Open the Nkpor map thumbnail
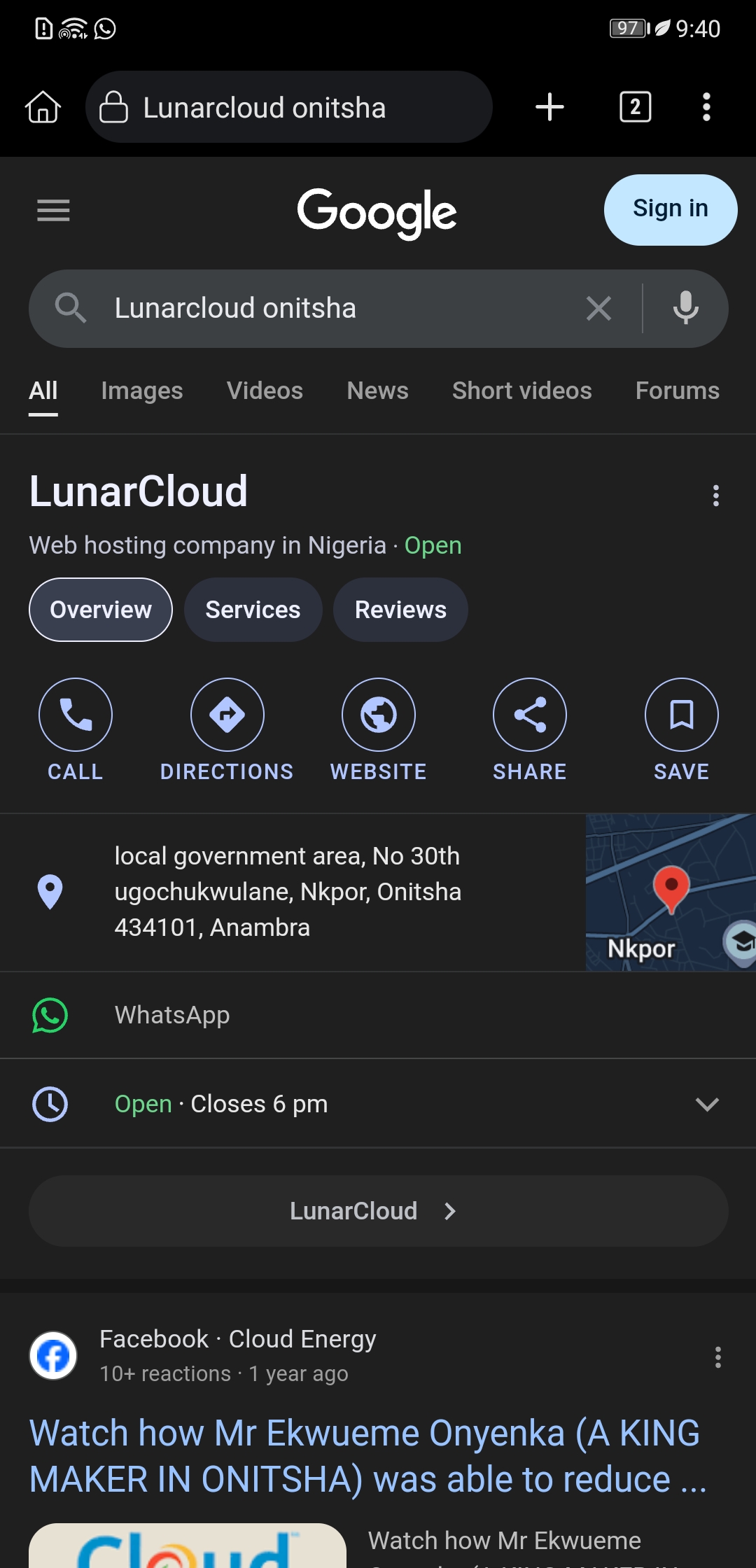 [x=670, y=892]
